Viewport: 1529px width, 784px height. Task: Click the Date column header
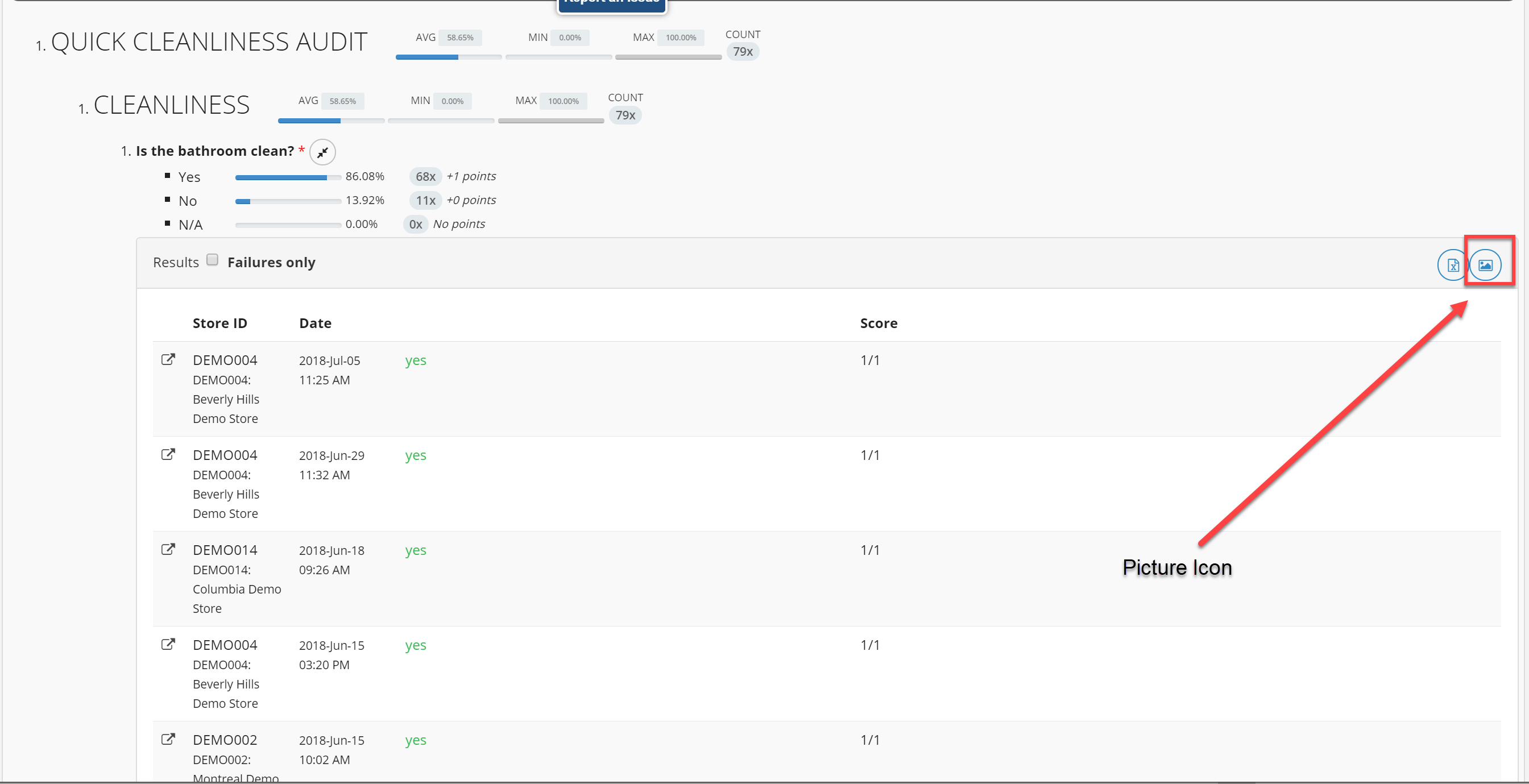(x=315, y=323)
